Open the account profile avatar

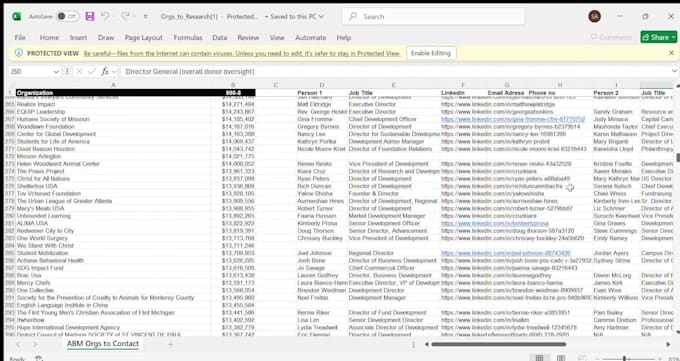point(594,16)
